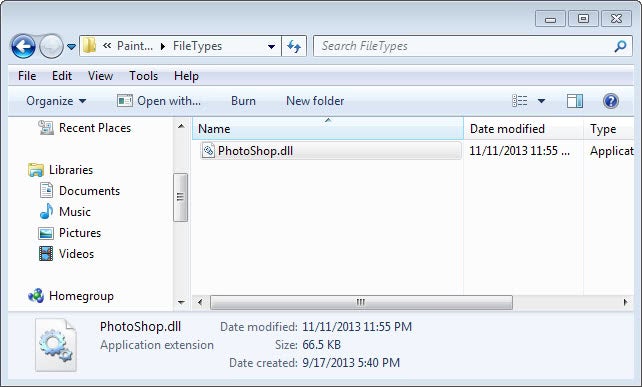Select Libraries in the navigation pane
The image size is (642, 387).
click(x=71, y=170)
